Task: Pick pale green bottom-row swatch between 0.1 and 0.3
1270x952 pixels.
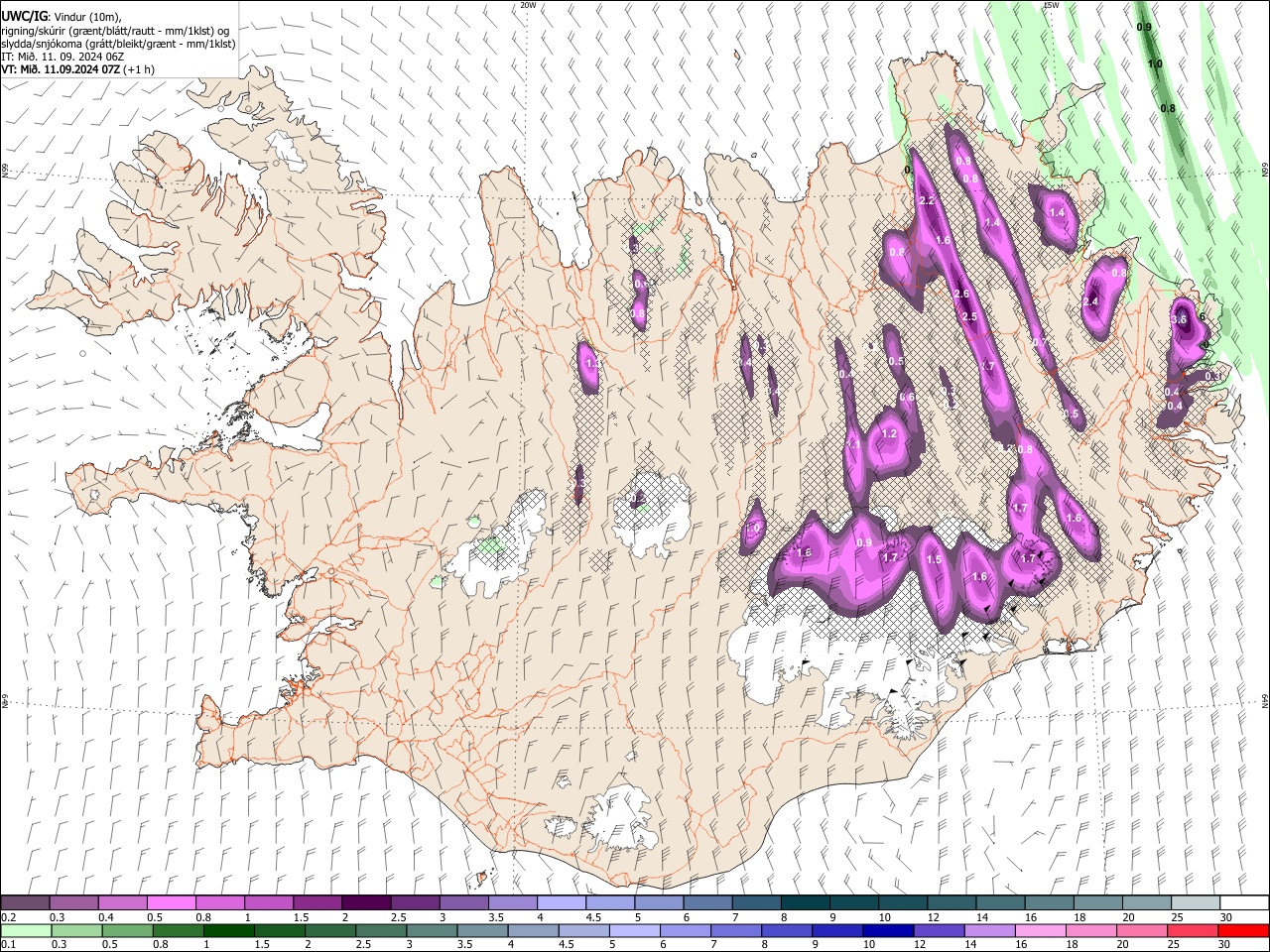Action: pyautogui.click(x=25, y=931)
